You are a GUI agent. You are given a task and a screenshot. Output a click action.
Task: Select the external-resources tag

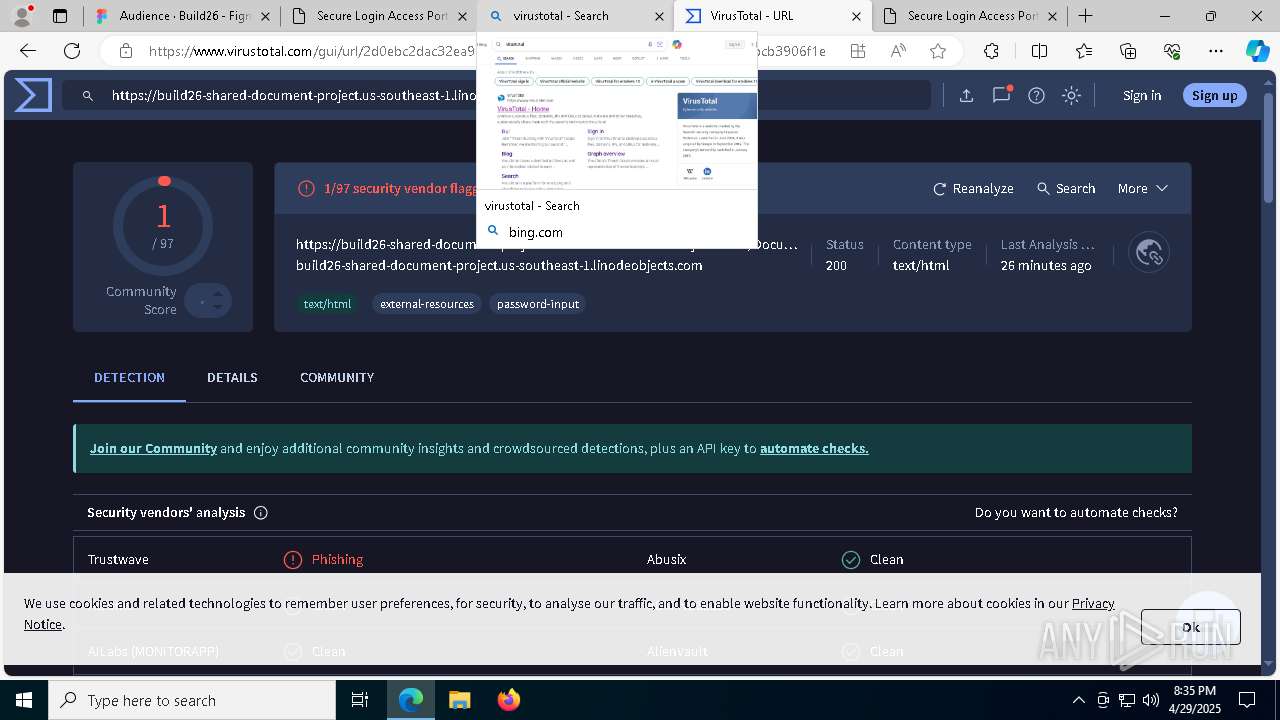point(427,304)
